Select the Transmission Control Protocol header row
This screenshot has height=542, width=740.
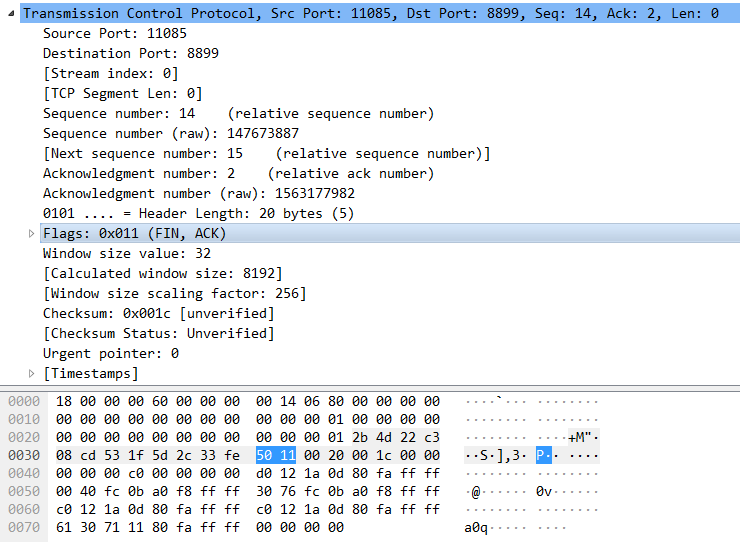tap(380, 13)
